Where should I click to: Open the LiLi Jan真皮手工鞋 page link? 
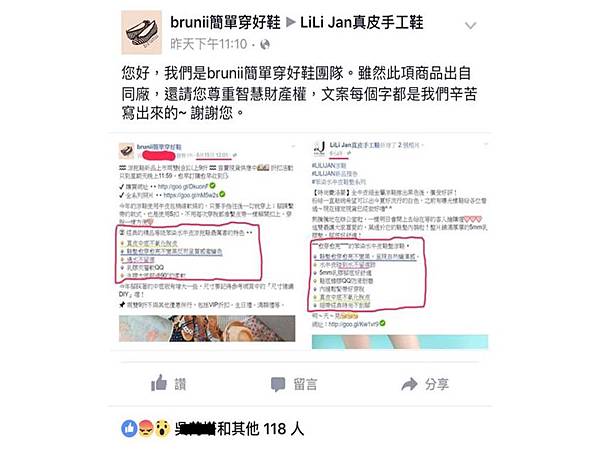pyautogui.click(x=362, y=22)
